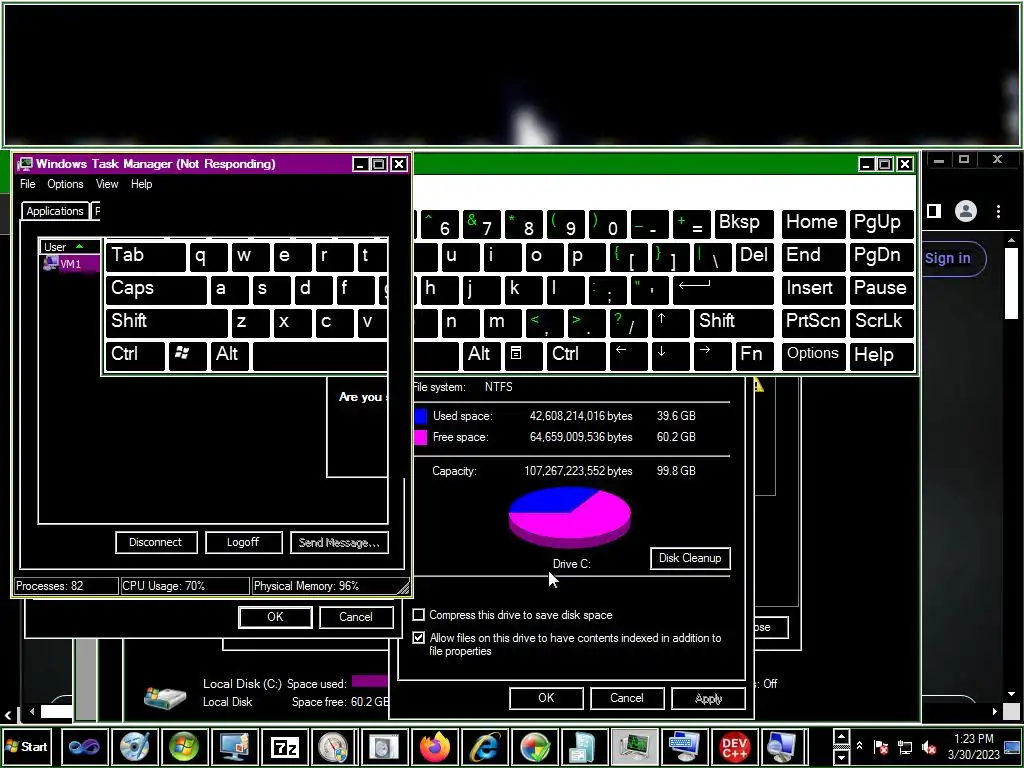Screen dimensions: 1024x768
Task: Click the Disk Cleanup button
Action: click(690, 558)
